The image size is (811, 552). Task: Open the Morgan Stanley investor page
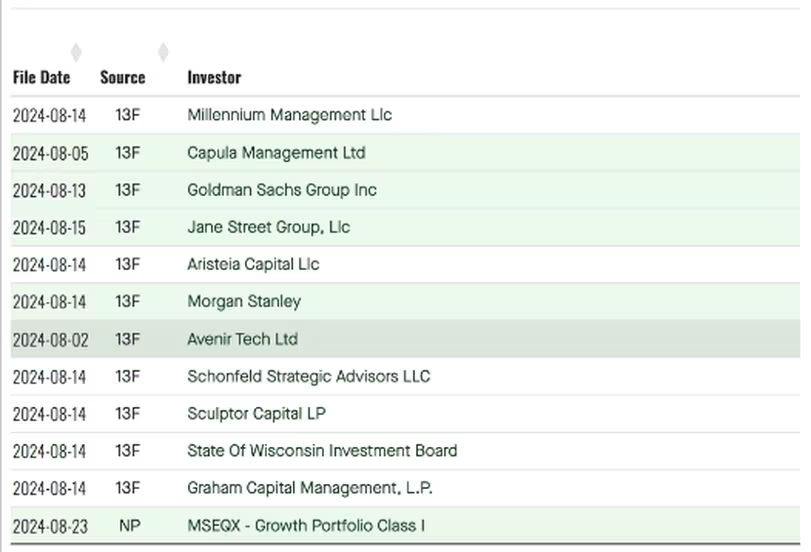pyautogui.click(x=243, y=301)
